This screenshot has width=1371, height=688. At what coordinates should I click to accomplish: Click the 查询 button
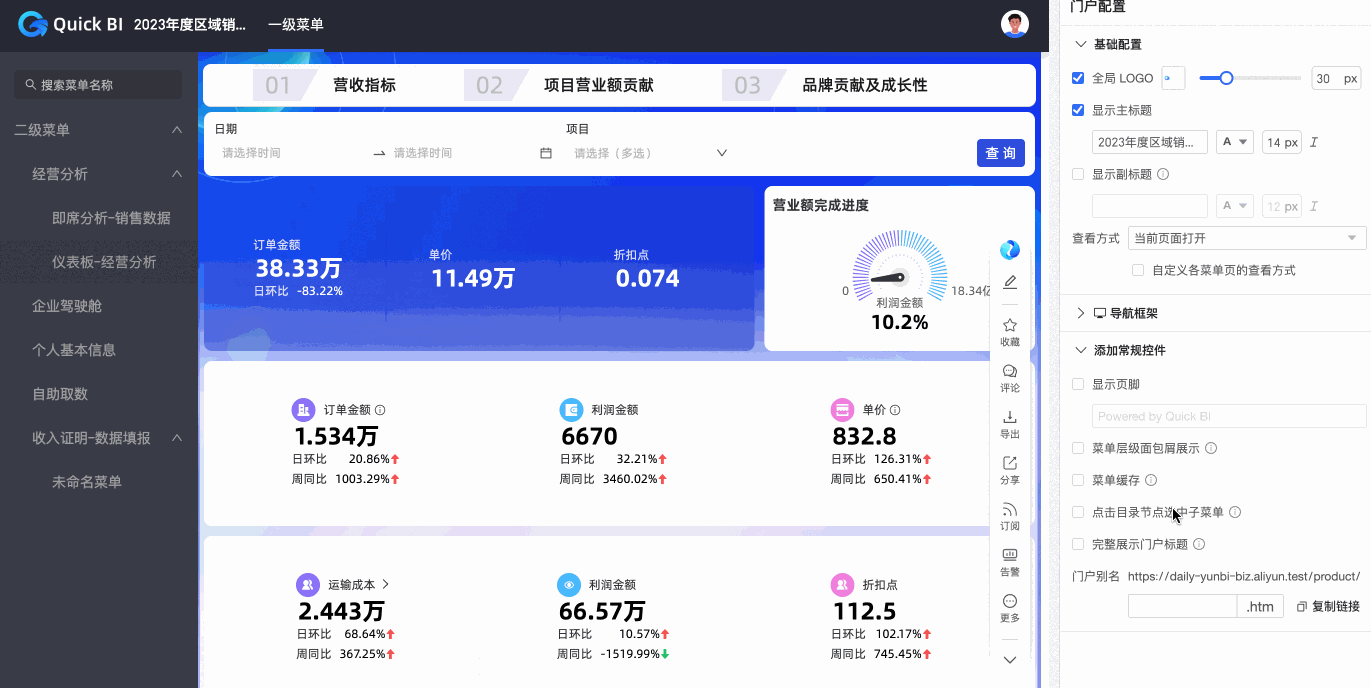point(1001,153)
